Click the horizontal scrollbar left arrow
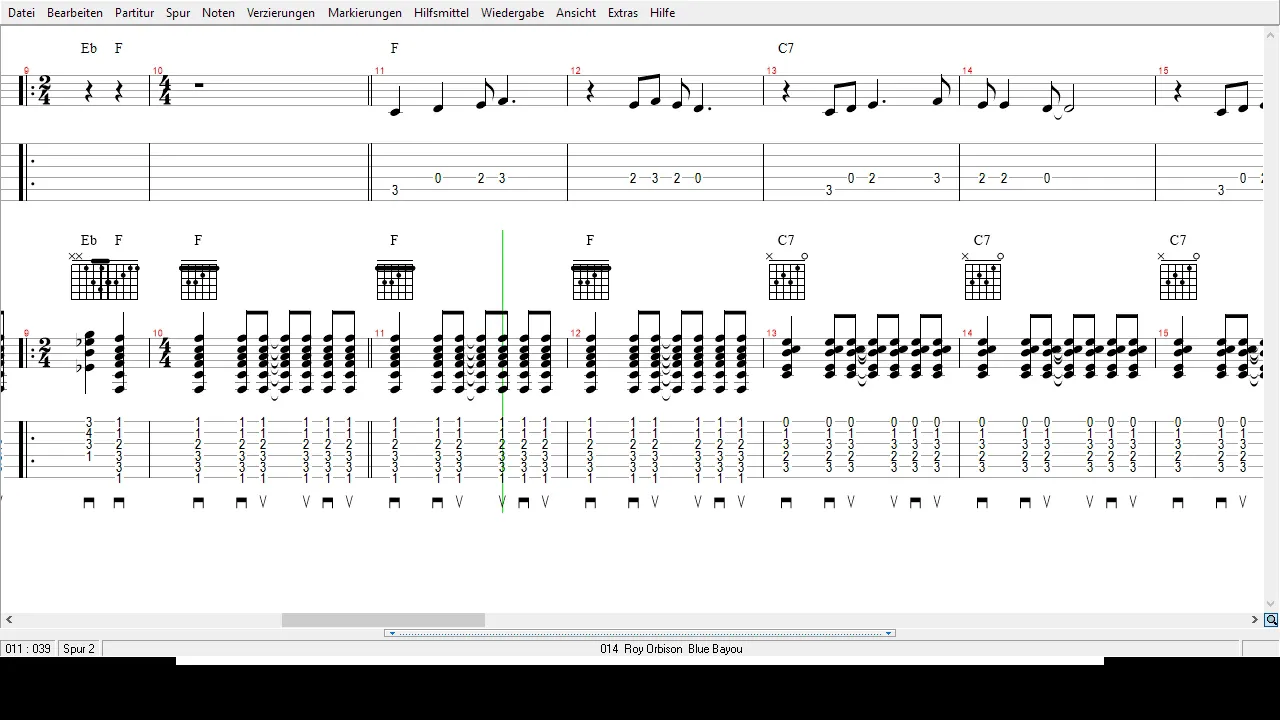The height and width of the screenshot is (720, 1280). pyautogui.click(x=9, y=620)
